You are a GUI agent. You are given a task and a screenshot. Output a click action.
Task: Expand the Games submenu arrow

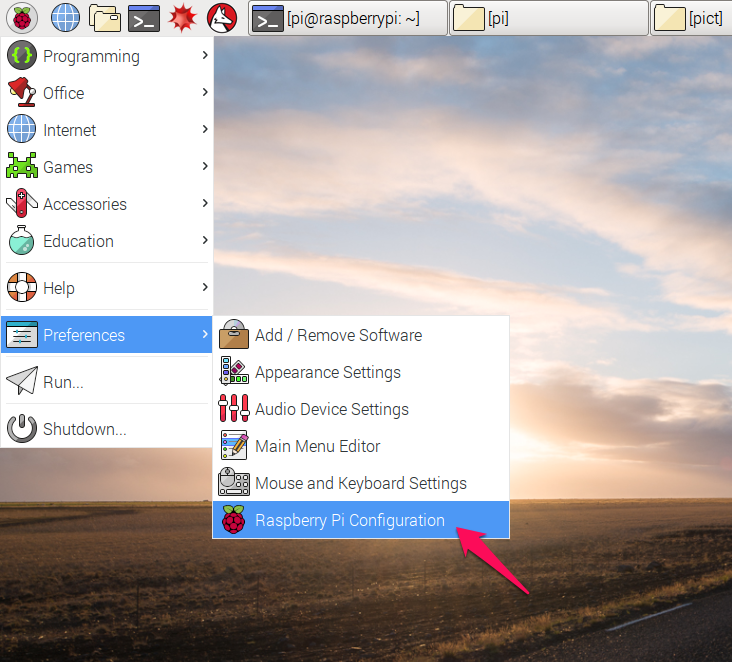click(204, 166)
